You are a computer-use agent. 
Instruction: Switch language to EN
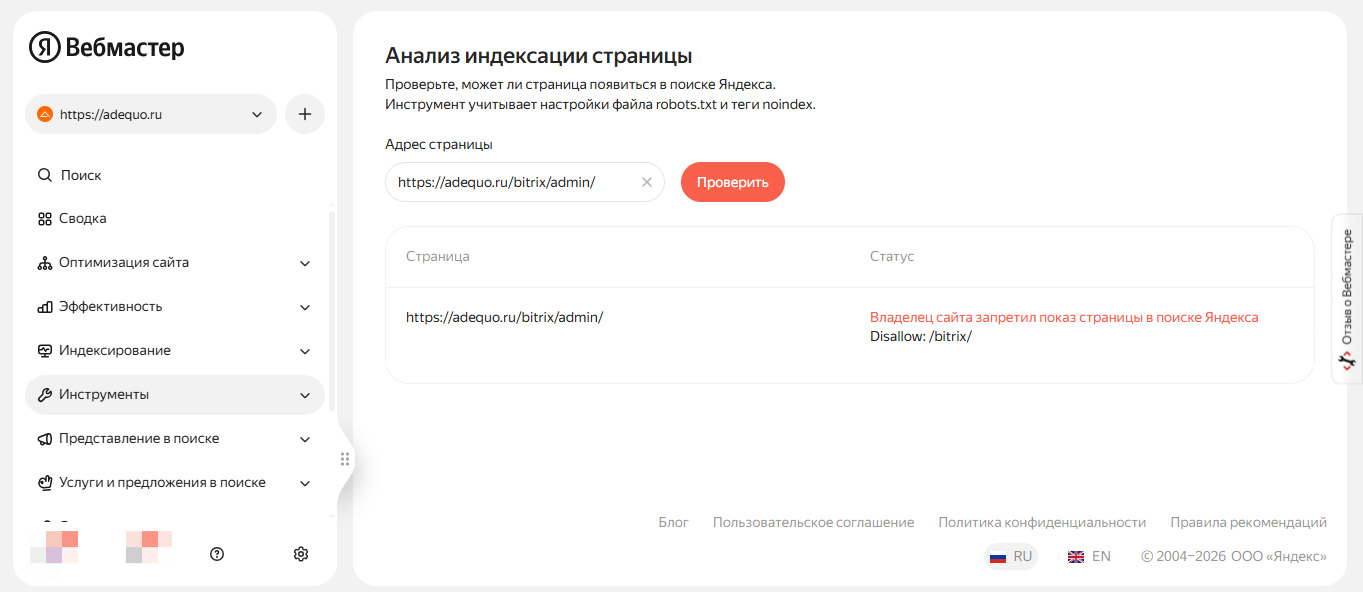pyautogui.click(x=1089, y=556)
